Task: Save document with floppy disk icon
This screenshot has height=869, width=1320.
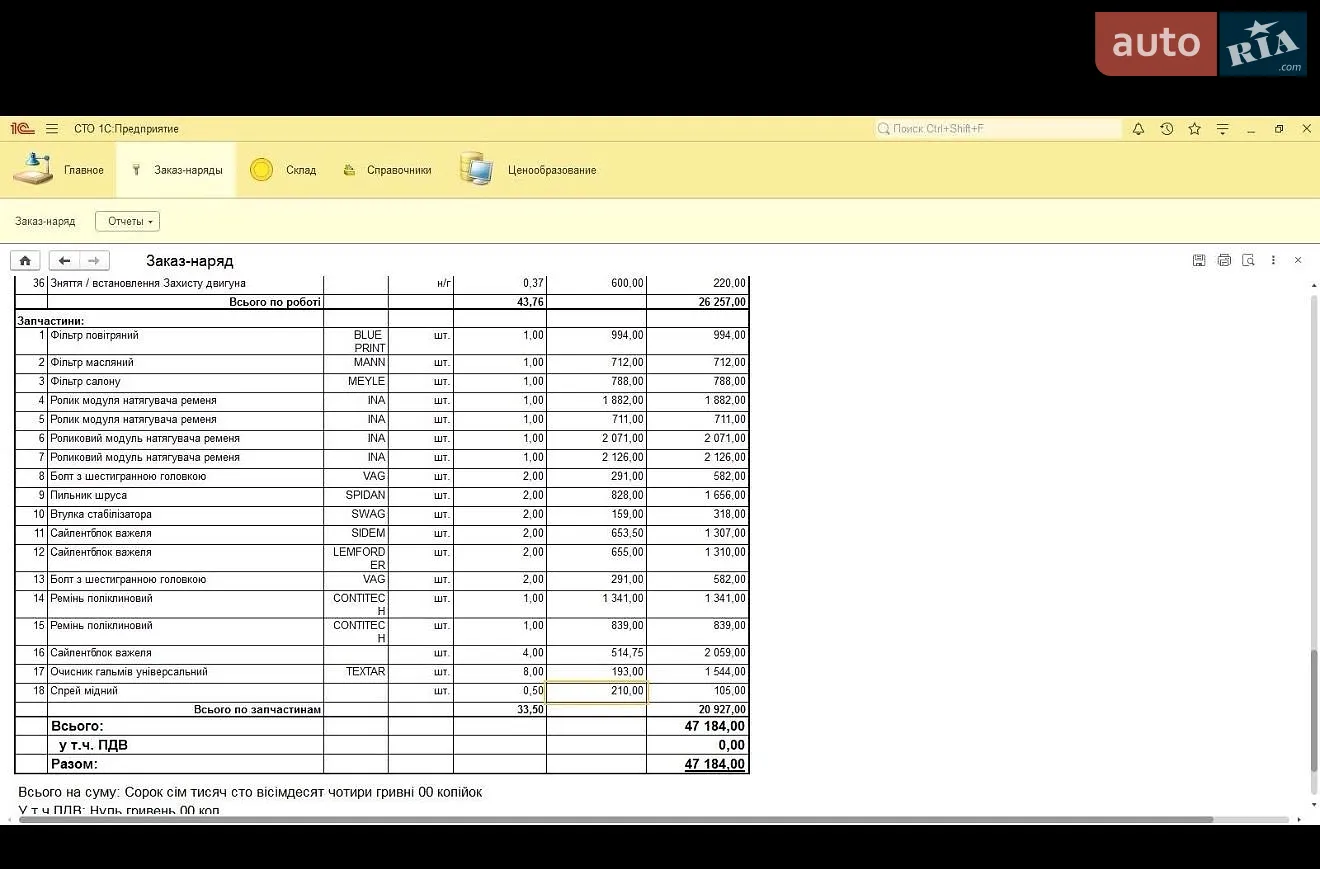Action: pos(1199,260)
